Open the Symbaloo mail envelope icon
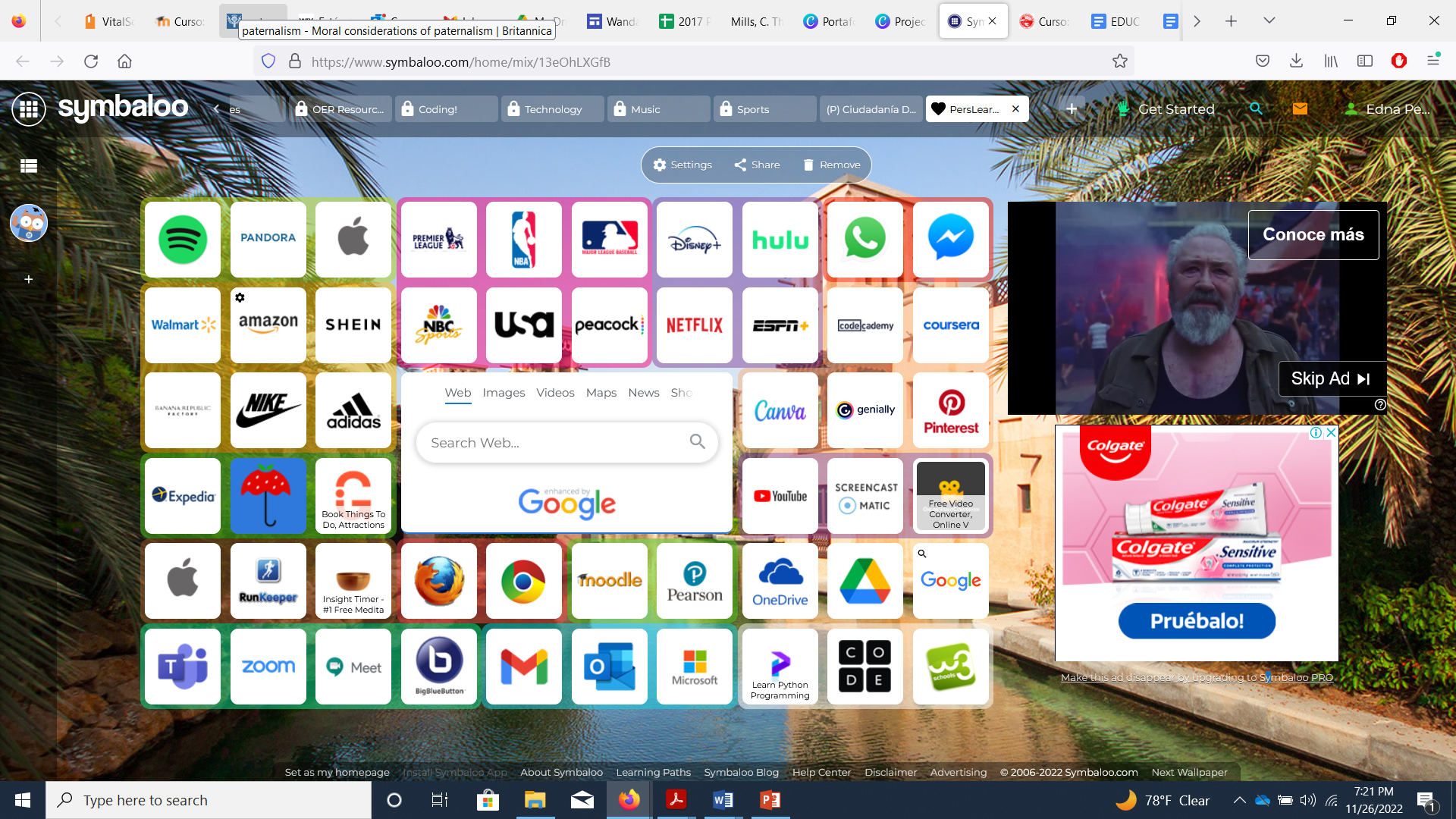This screenshot has width=1456, height=819. (1300, 108)
